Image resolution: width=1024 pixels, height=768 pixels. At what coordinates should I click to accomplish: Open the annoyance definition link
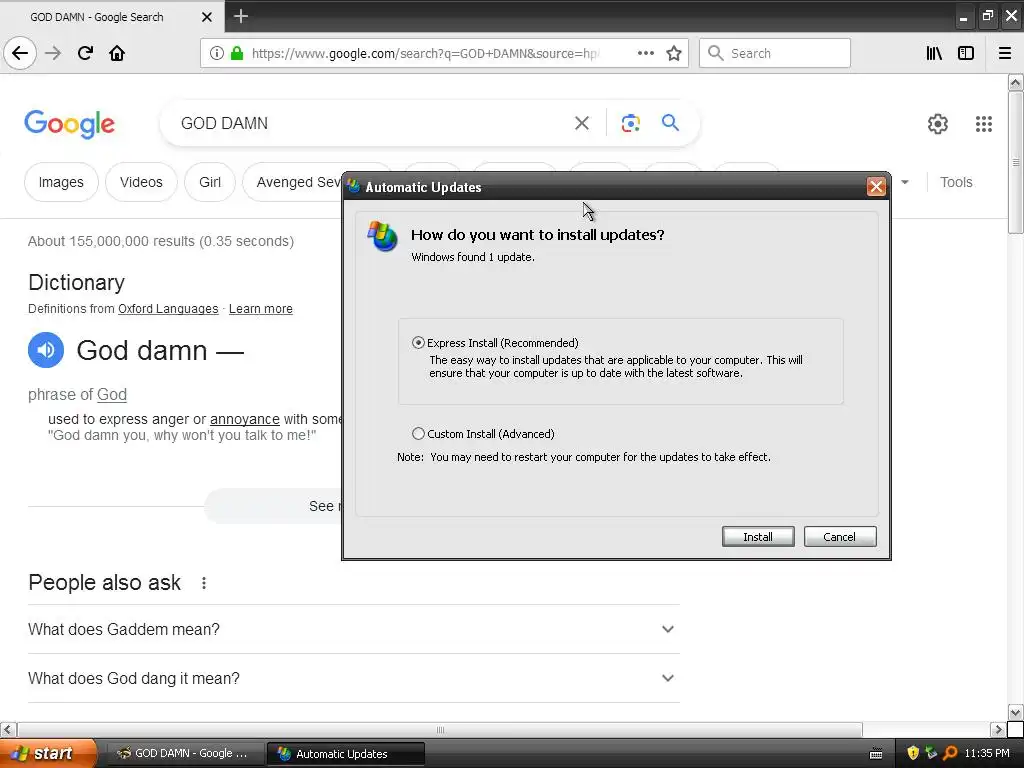pyautogui.click(x=244, y=419)
